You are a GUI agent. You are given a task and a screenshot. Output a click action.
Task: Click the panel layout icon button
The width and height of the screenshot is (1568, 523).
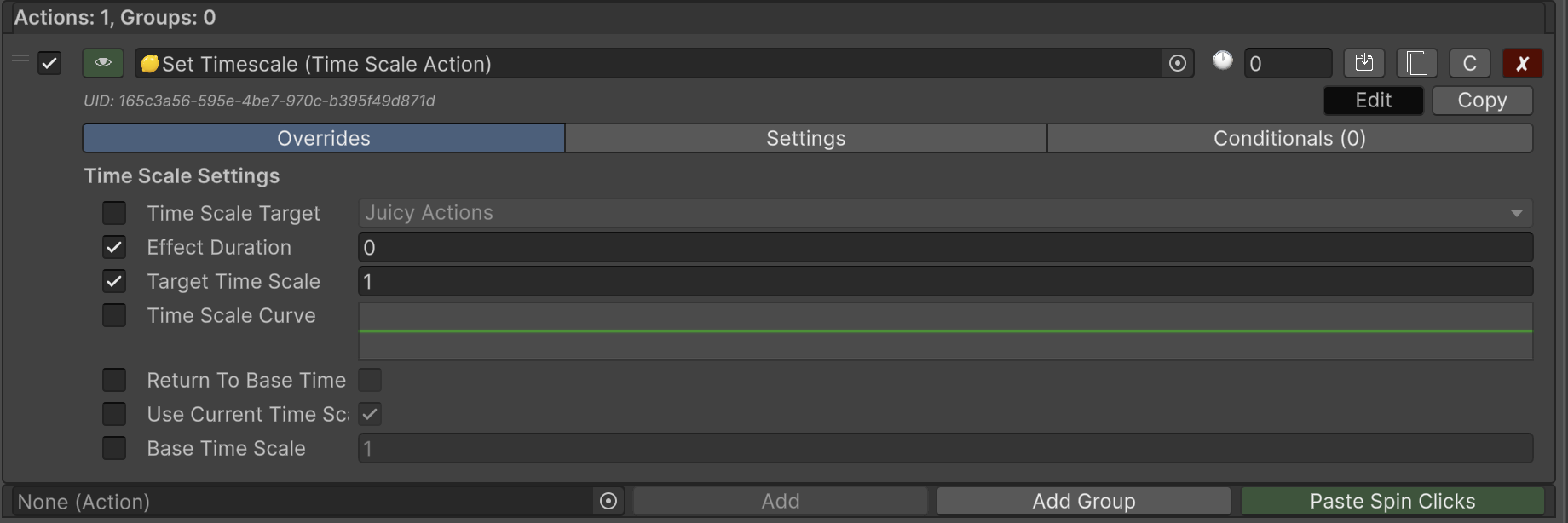[x=1417, y=63]
